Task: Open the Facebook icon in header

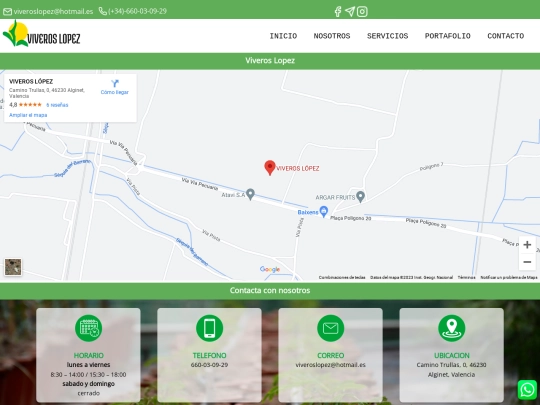Action: tap(338, 11)
